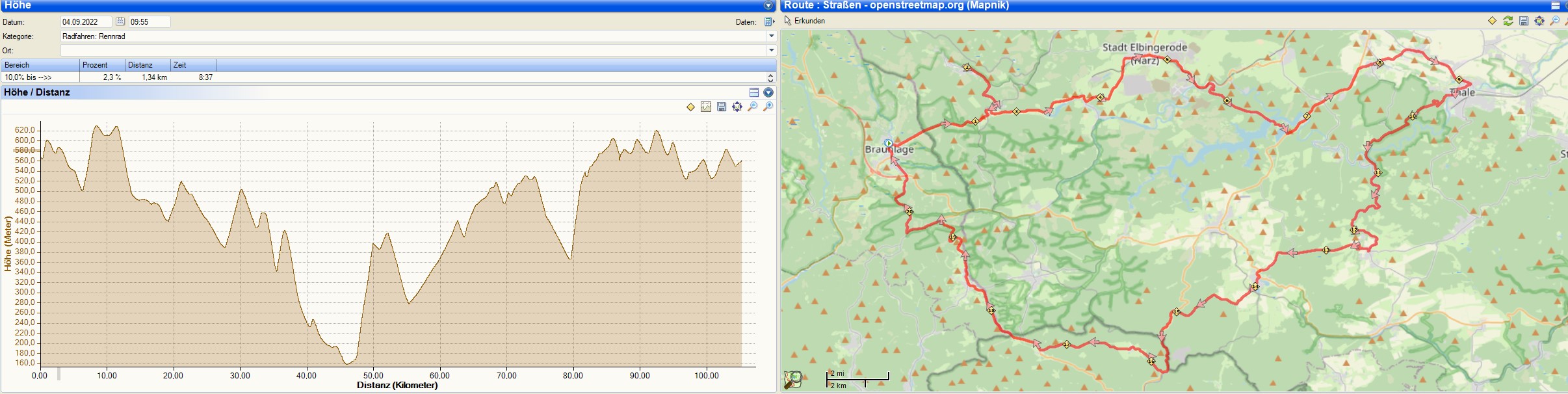
Task: Expand the Ort dropdown
Action: [x=771, y=50]
